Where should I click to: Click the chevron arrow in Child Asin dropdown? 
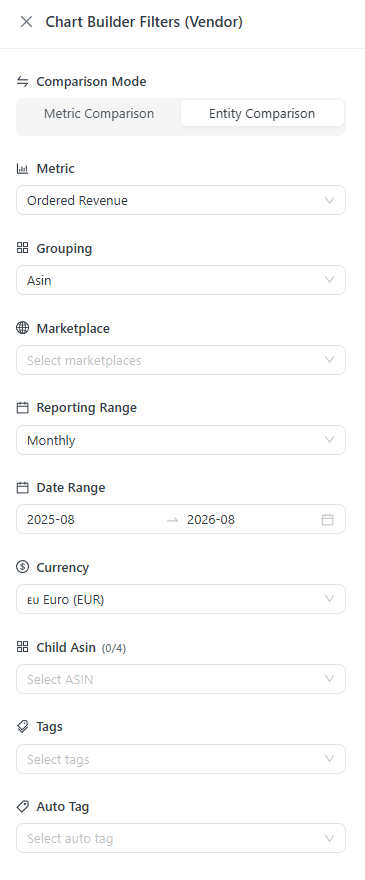[x=330, y=679]
